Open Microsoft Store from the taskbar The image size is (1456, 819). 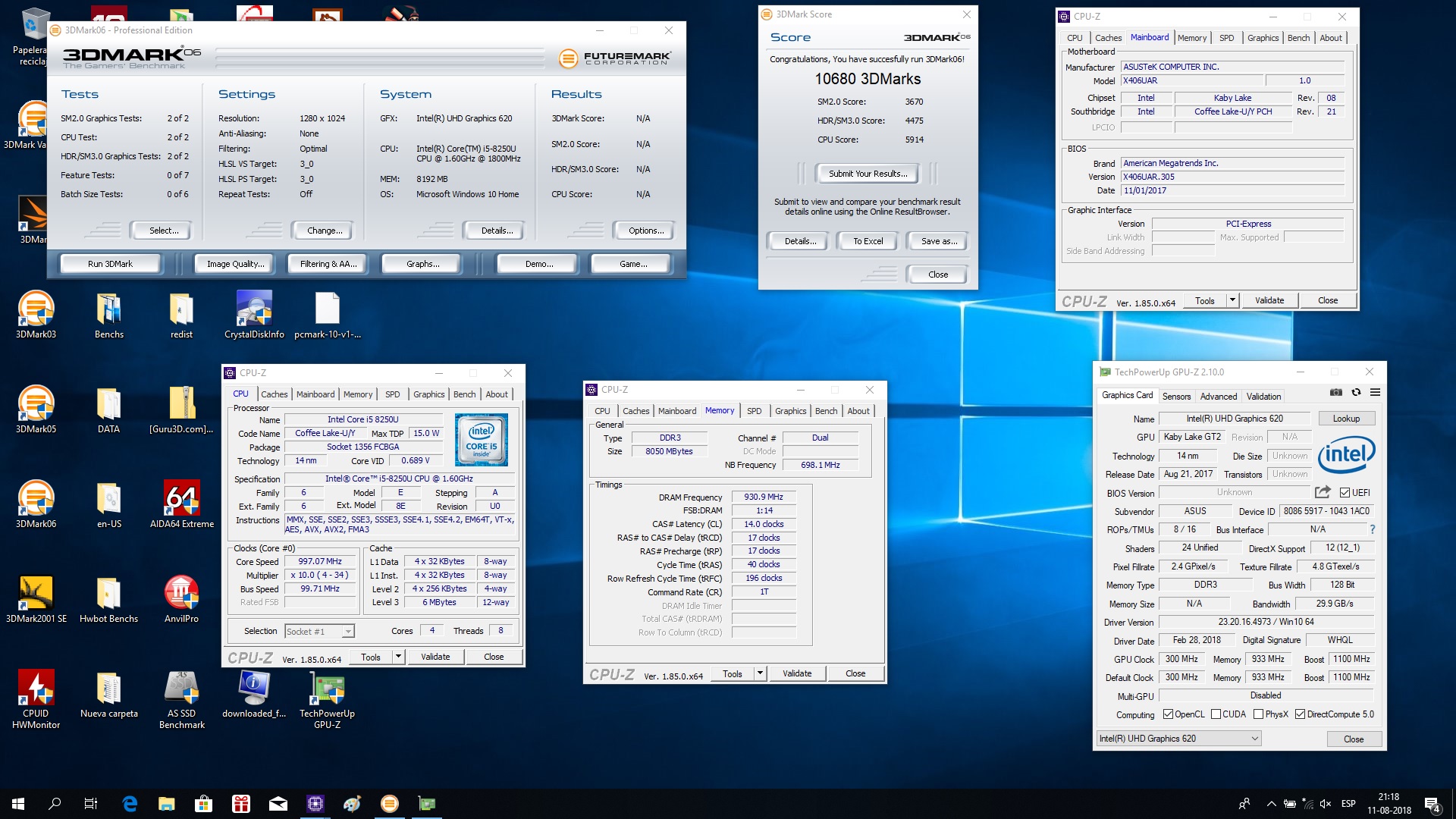point(203,804)
